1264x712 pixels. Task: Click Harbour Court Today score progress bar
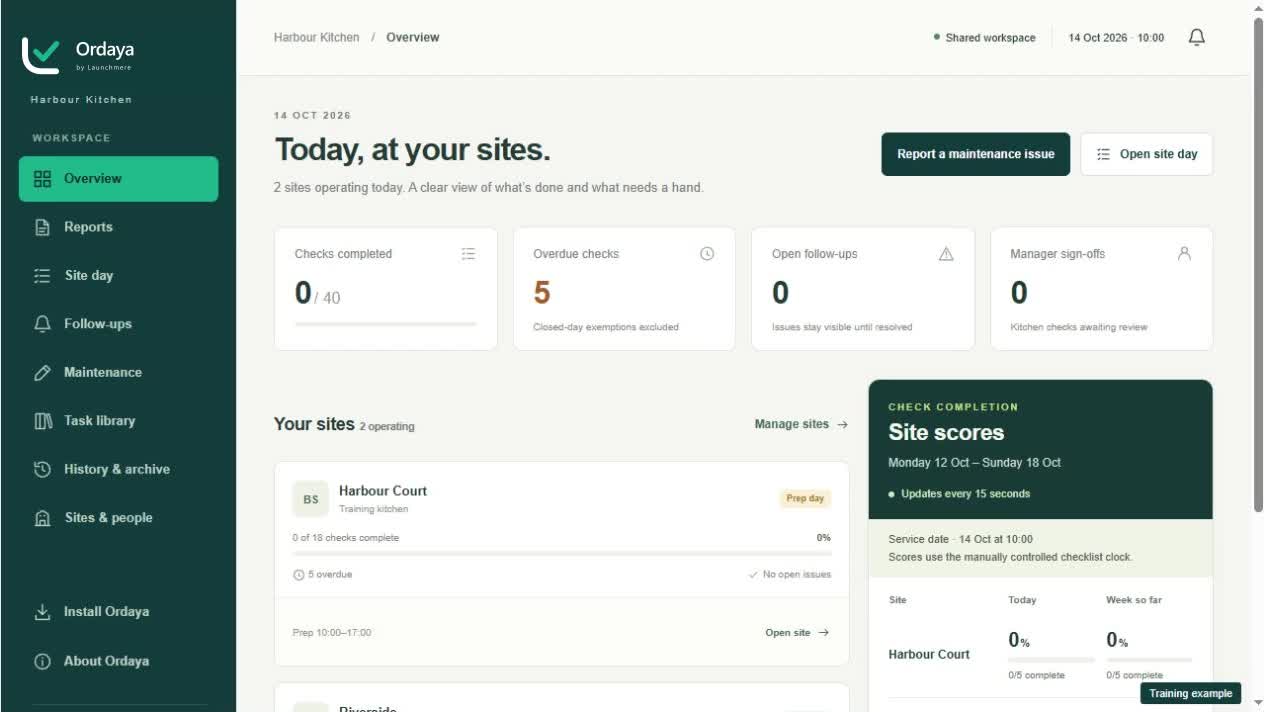(x=1051, y=660)
